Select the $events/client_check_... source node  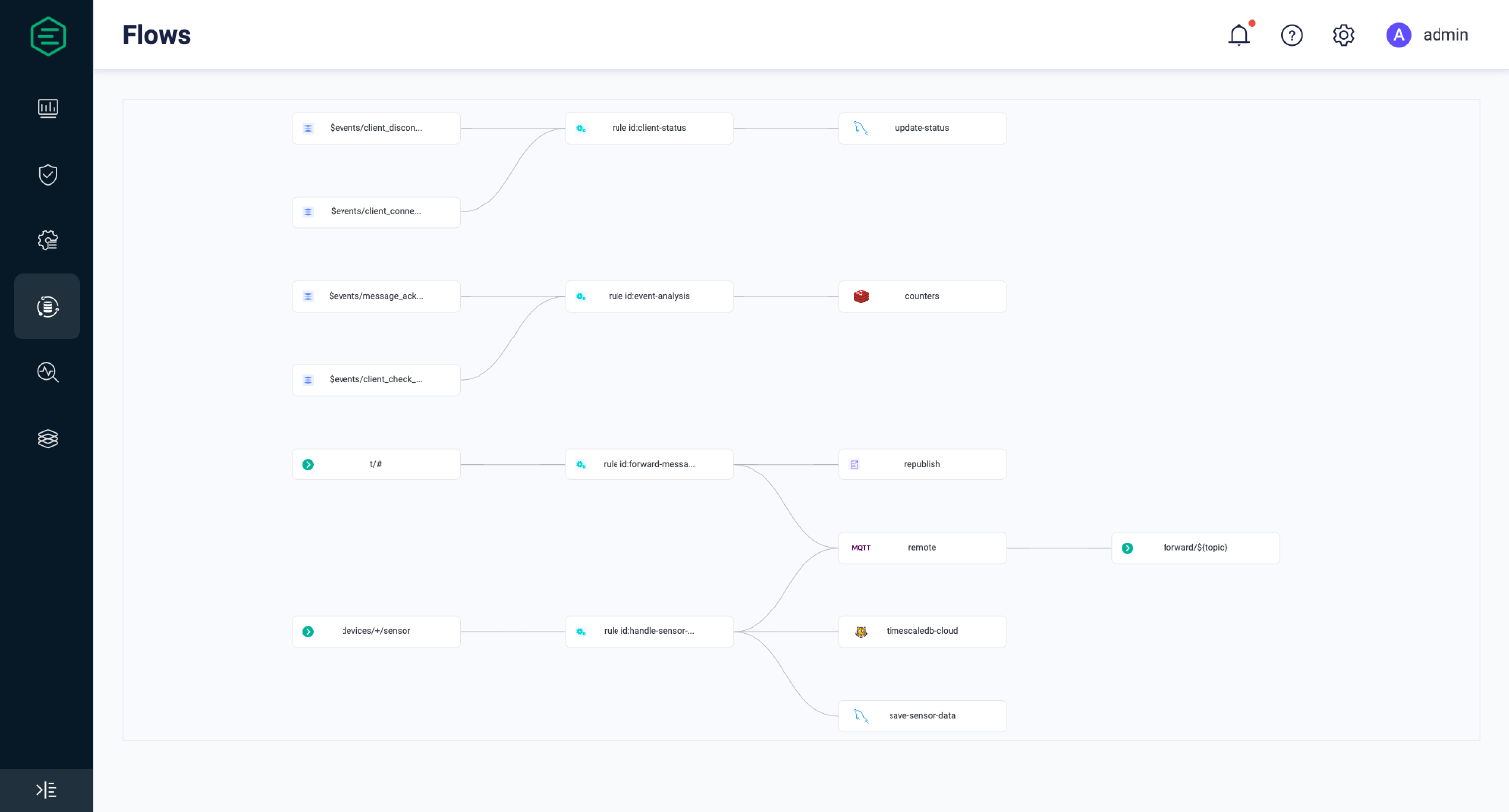click(x=376, y=380)
